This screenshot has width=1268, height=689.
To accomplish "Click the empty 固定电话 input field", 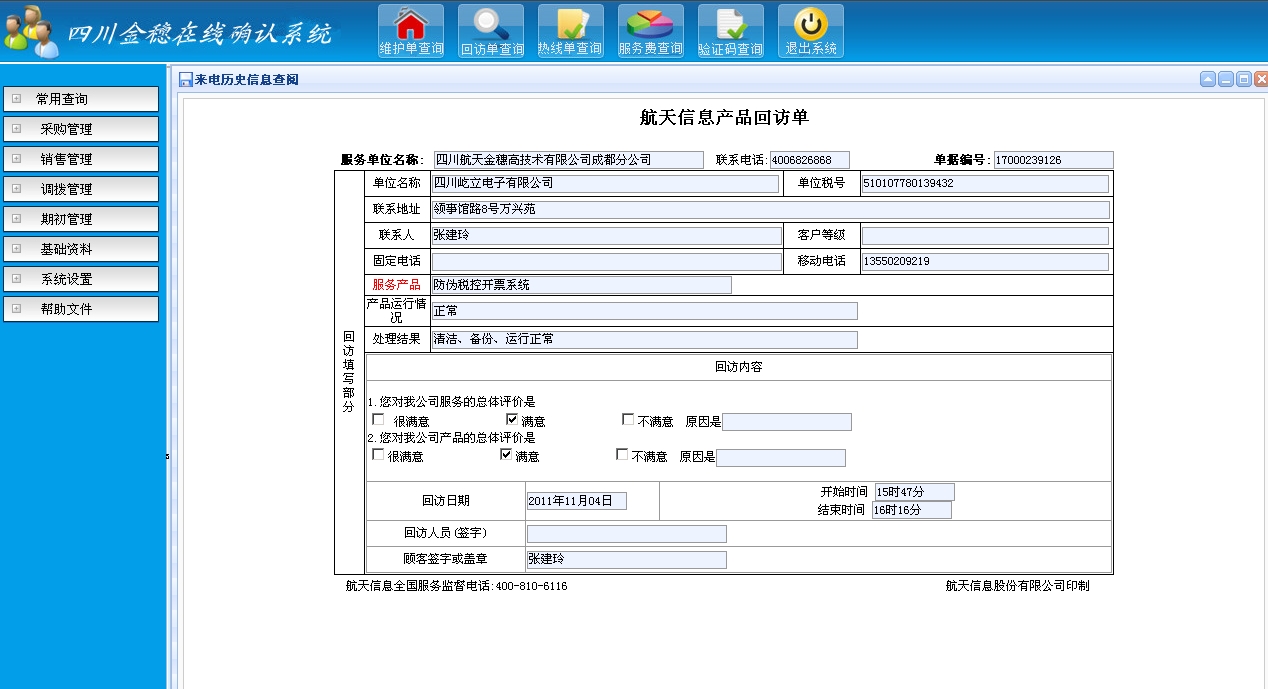I will (606, 261).
